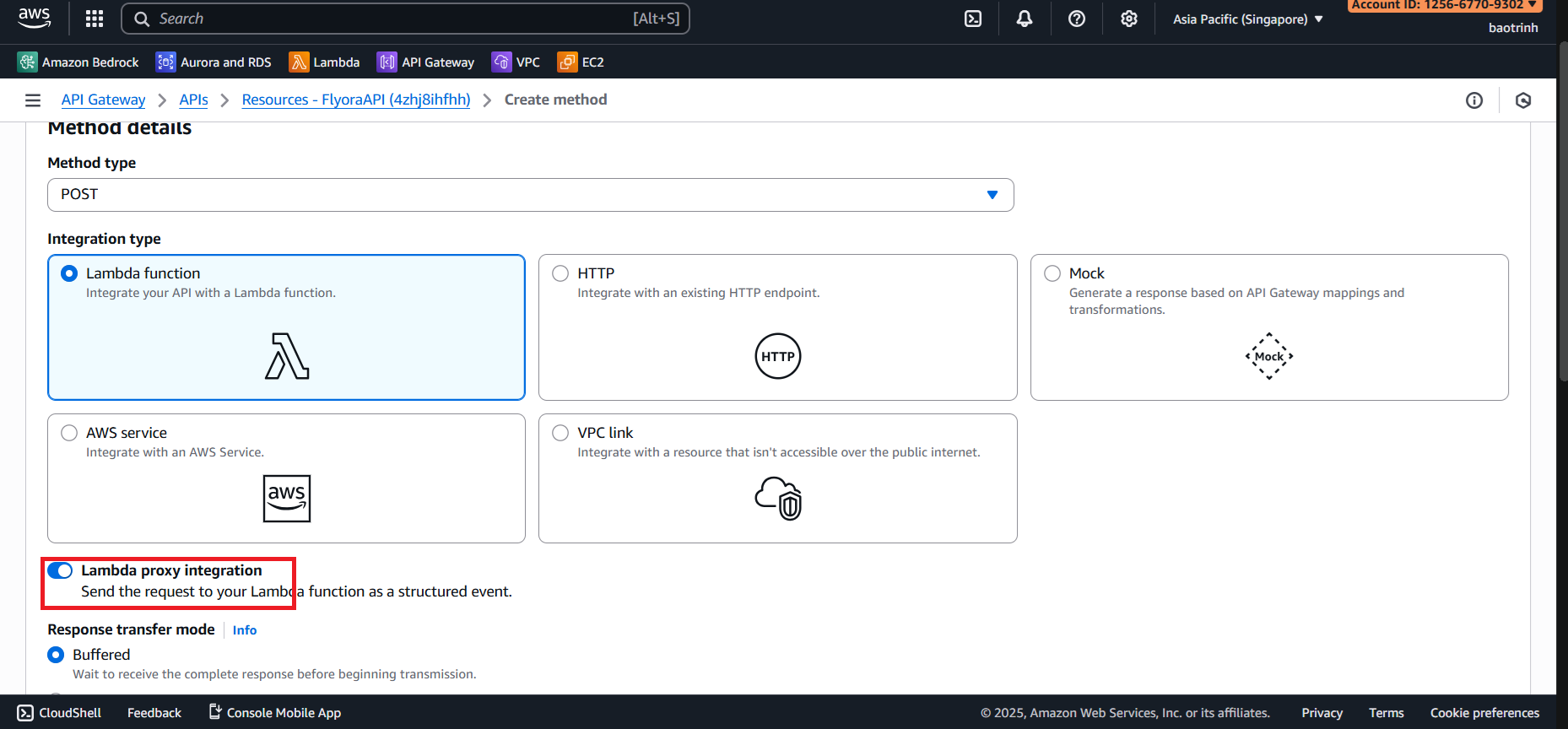Open settings gear in top bar
This screenshot has height=729, width=1568.
(1129, 19)
